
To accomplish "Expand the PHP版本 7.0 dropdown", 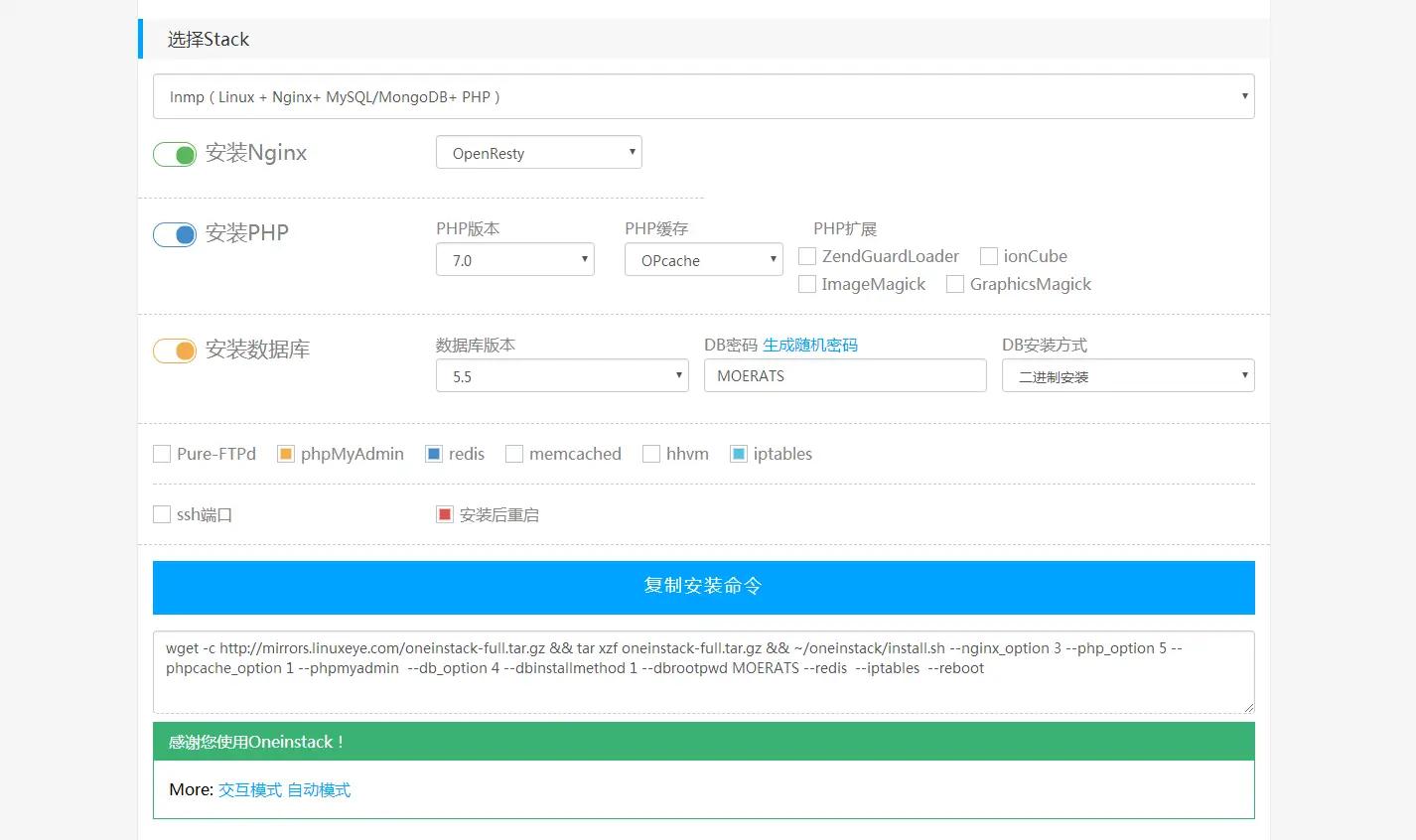I will tap(514, 260).
